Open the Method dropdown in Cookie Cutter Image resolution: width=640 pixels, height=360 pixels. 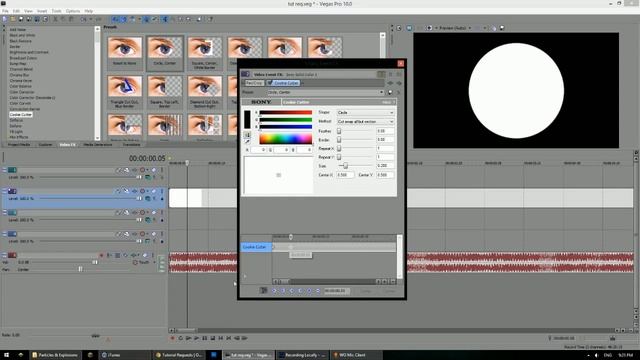[365, 122]
